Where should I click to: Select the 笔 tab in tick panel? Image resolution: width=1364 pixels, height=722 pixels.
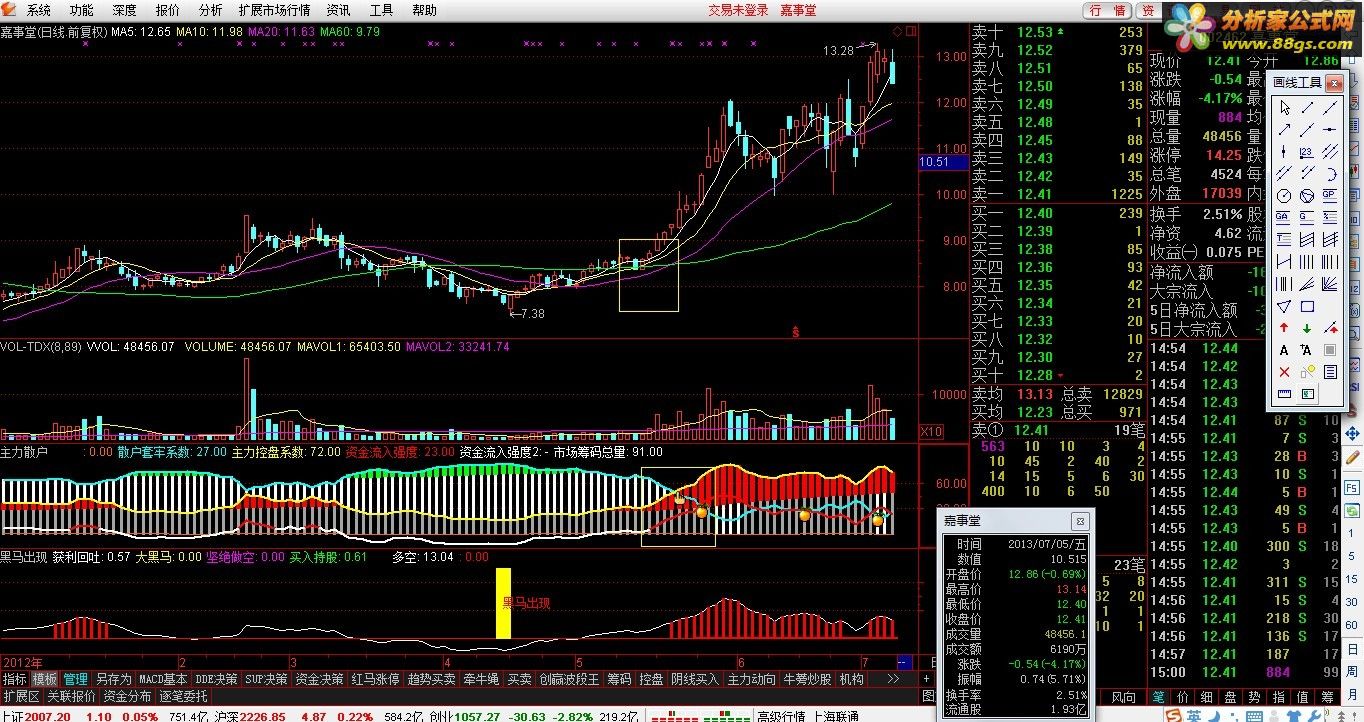point(1159,697)
